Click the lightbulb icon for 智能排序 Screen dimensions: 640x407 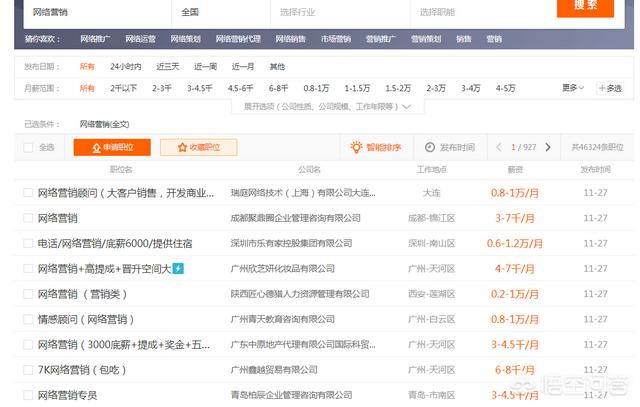point(357,147)
